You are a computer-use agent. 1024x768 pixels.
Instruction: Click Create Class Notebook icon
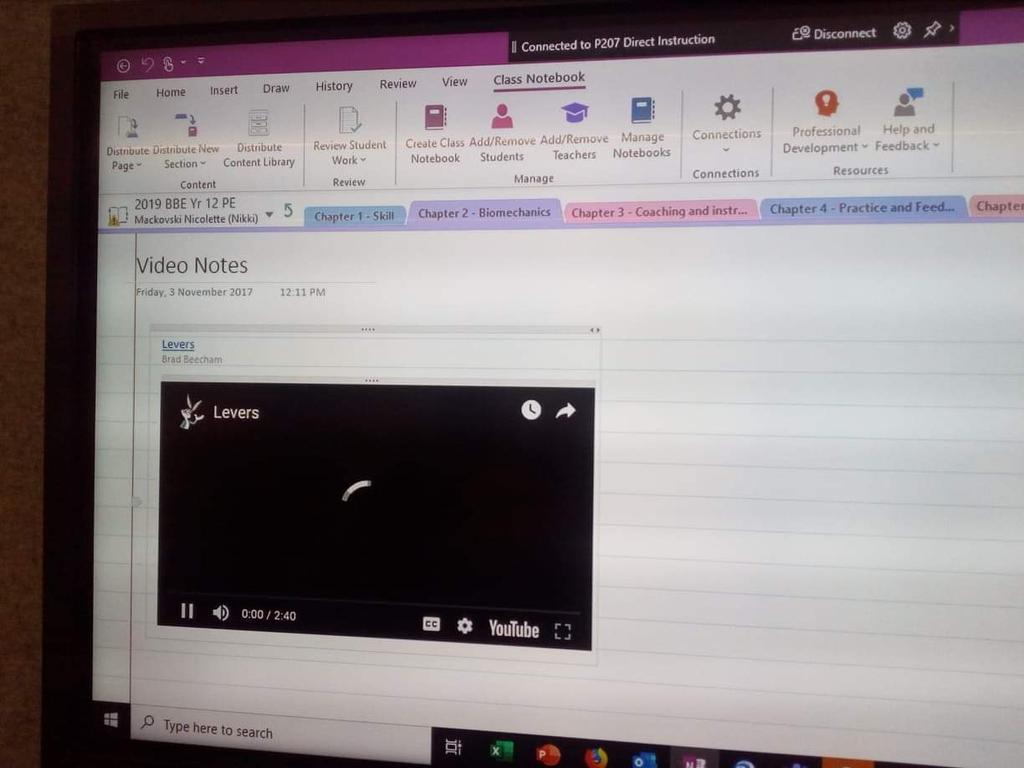[435, 118]
